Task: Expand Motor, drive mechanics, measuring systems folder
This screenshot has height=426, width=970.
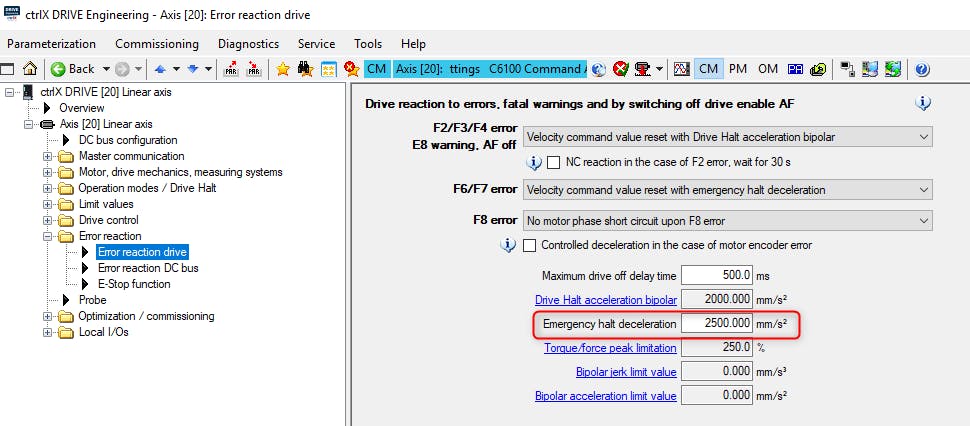Action: pyautogui.click(x=48, y=172)
